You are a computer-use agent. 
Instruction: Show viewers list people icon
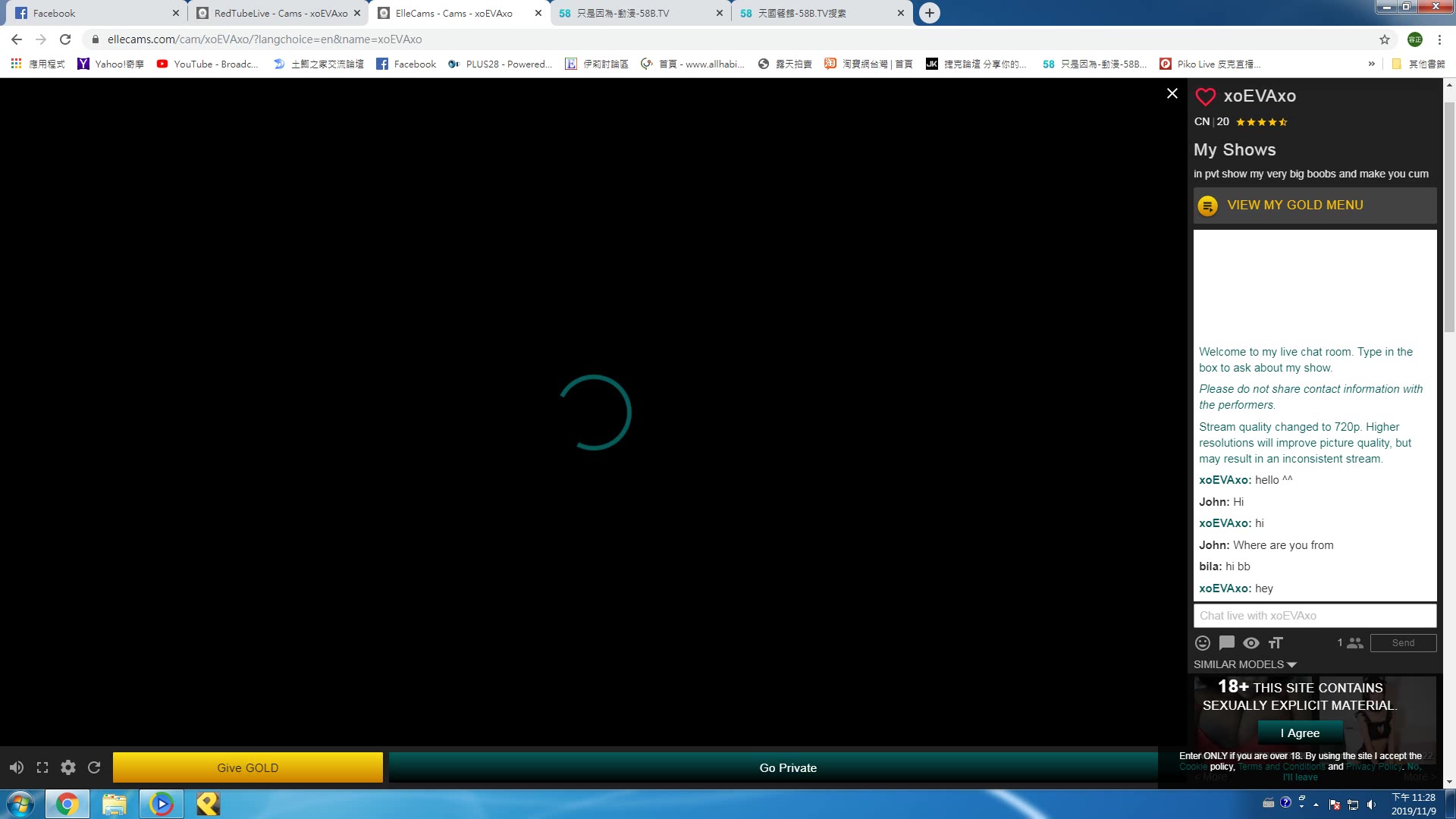1355,643
